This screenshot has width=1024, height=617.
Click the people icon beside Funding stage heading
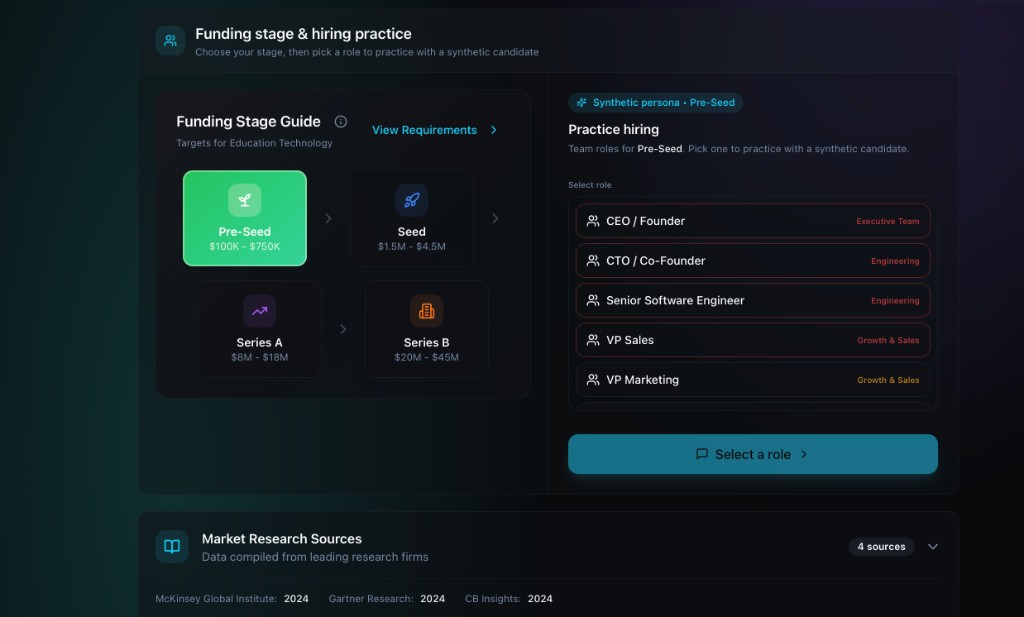(x=170, y=40)
